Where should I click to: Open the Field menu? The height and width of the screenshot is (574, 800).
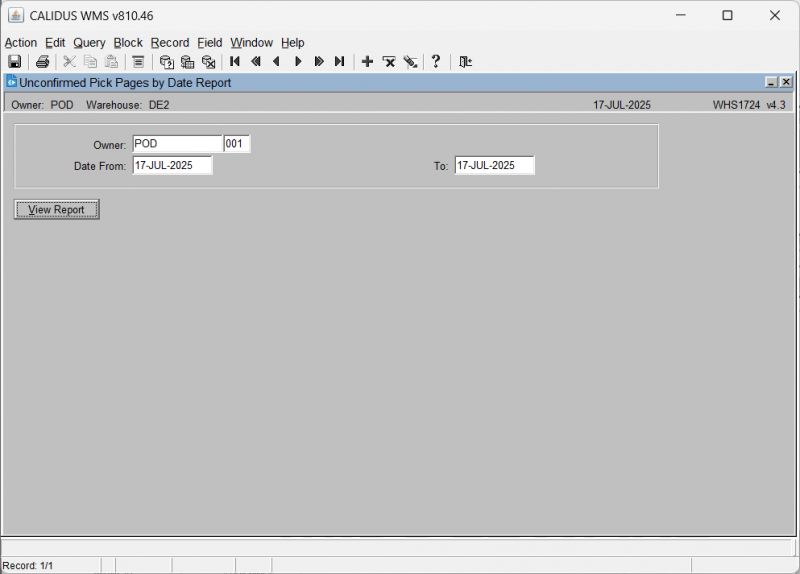point(210,43)
